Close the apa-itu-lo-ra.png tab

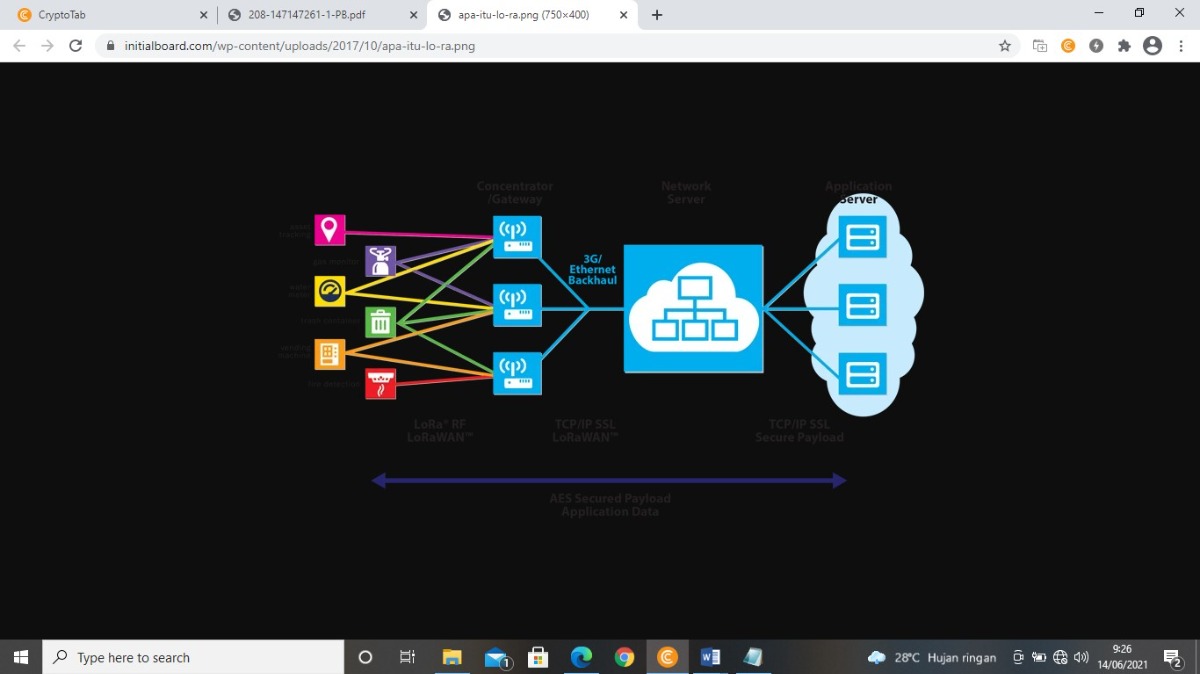(x=624, y=15)
